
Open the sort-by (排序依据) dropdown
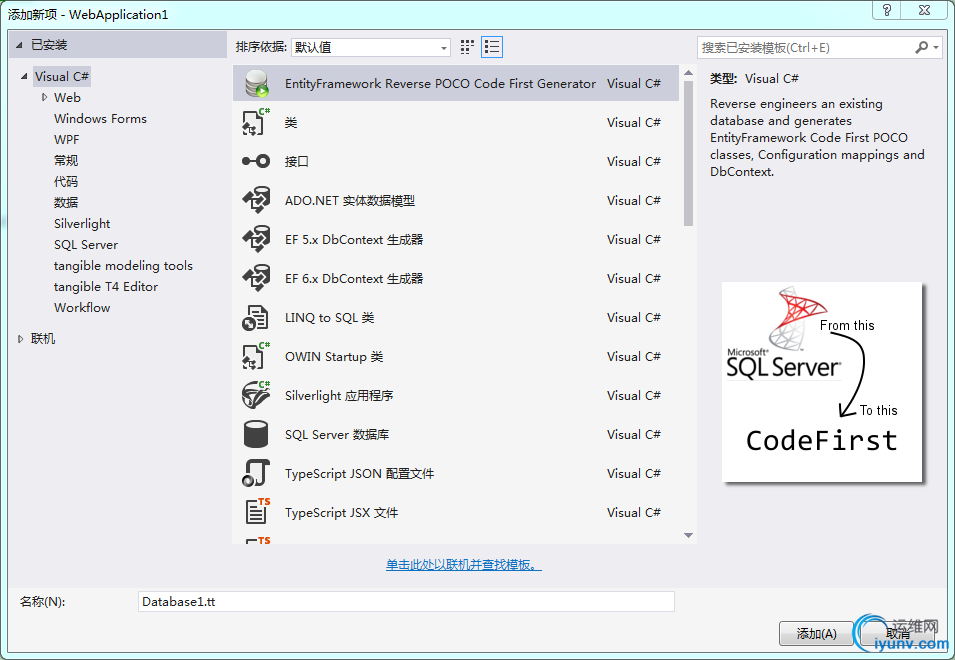[x=370, y=47]
